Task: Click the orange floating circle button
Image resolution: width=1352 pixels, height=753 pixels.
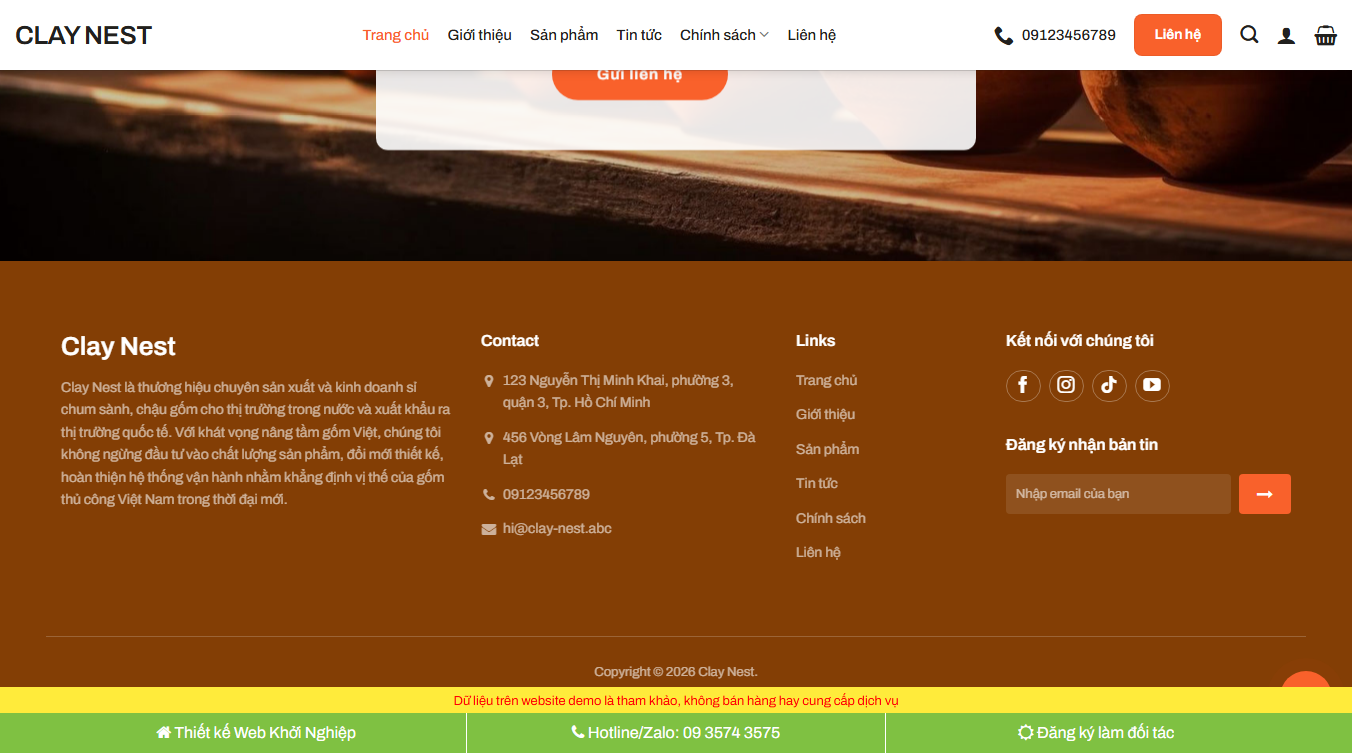Action: pos(1306,681)
